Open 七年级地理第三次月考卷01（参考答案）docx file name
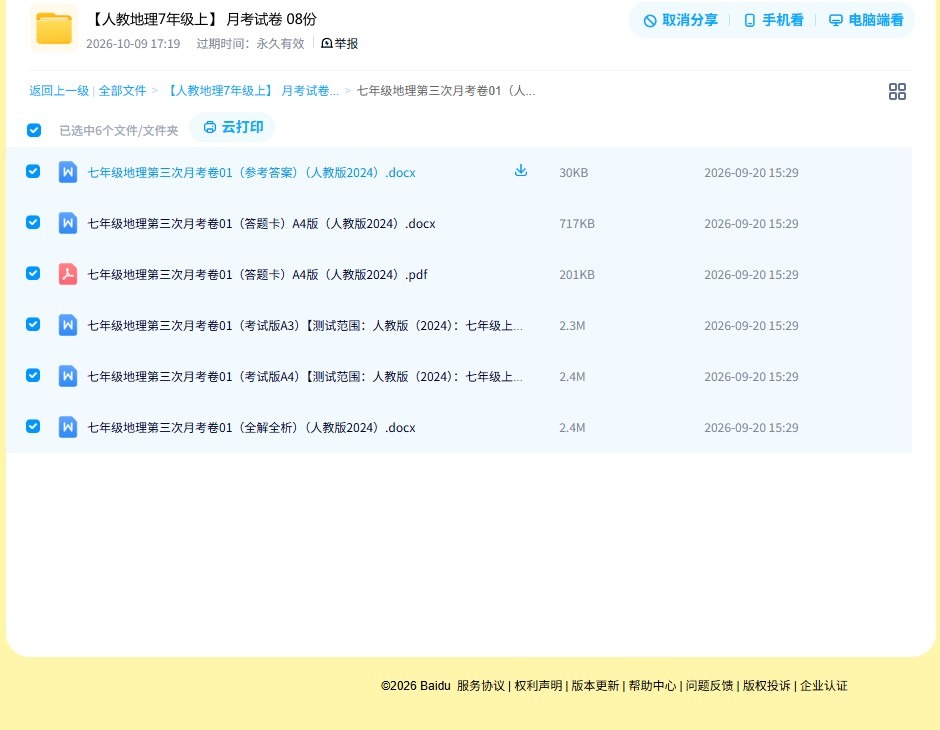Screen dimensions: 940x730 [251, 173]
